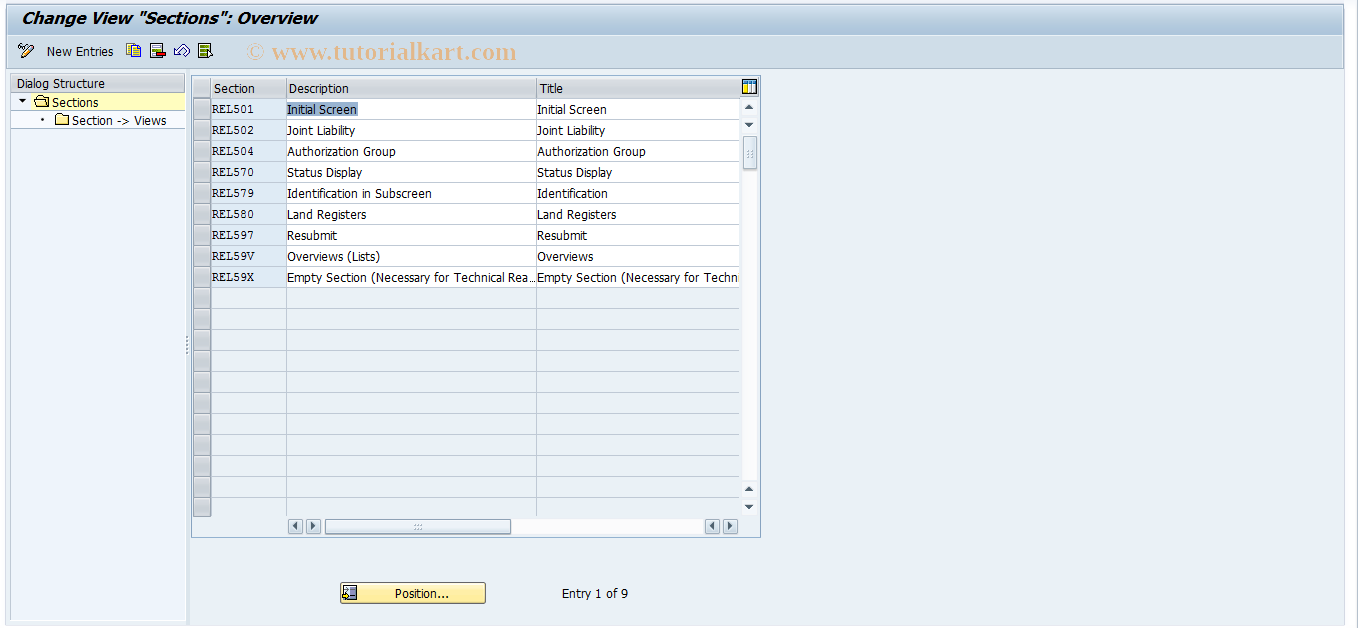Click the REL59V section cell
Image resolution: width=1358 pixels, height=628 pixels.
tap(248, 256)
